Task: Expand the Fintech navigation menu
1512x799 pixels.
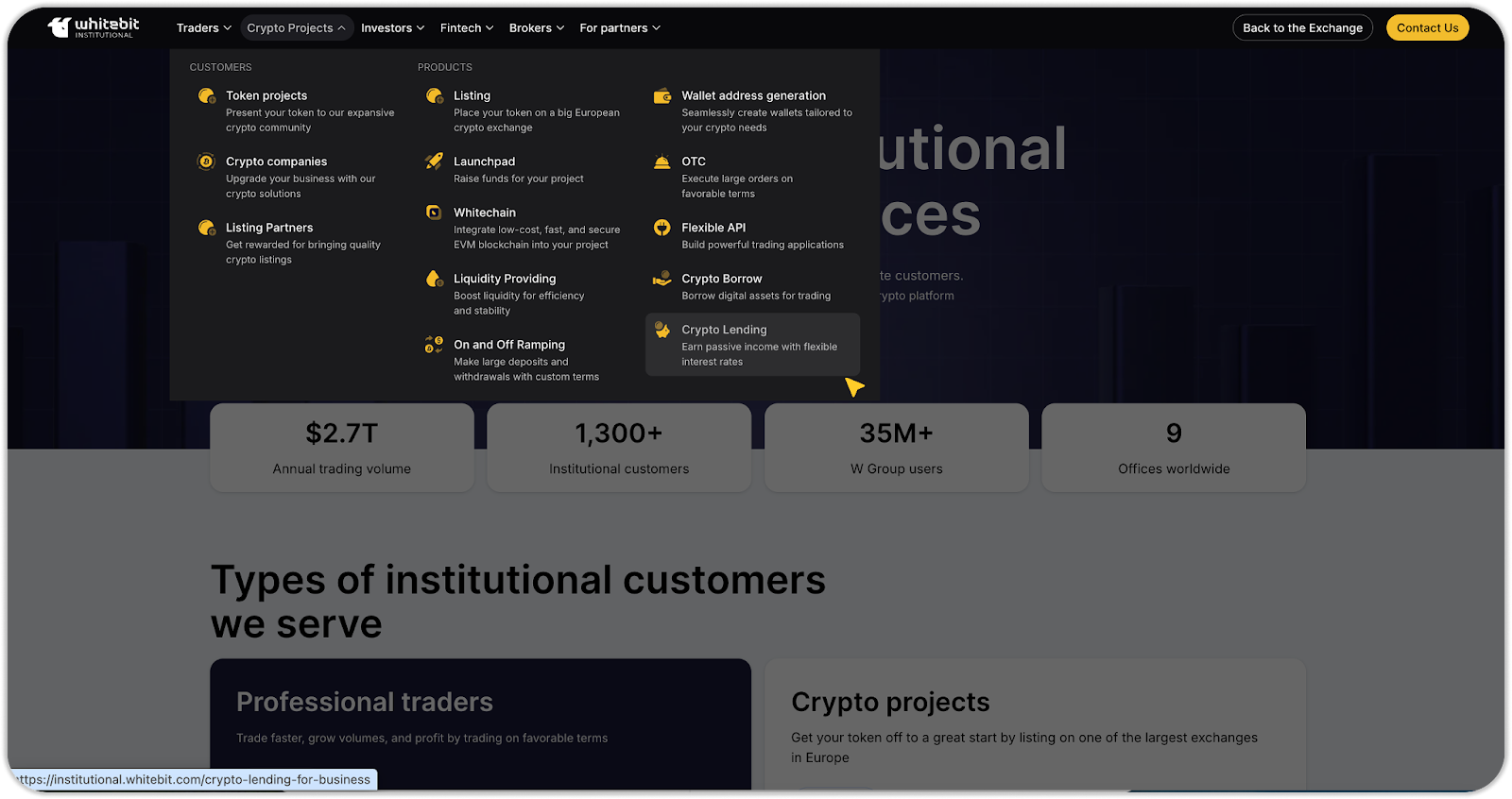Action: (467, 28)
